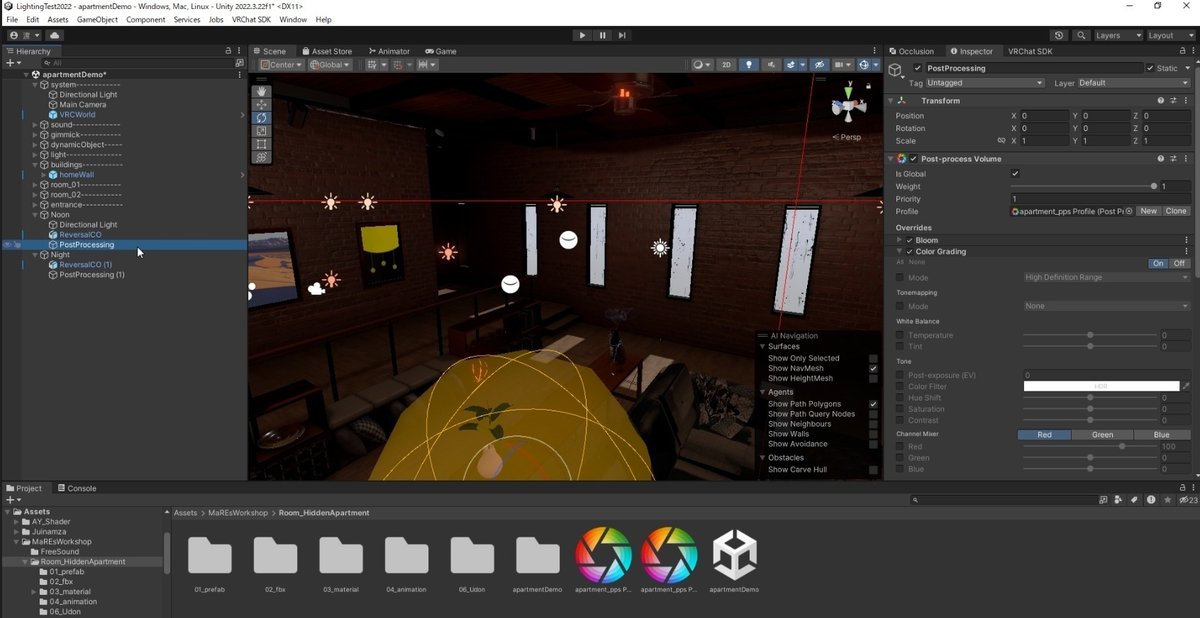The image size is (1200, 618).
Task: Select the Green channel mixer button
Action: tap(1102, 435)
